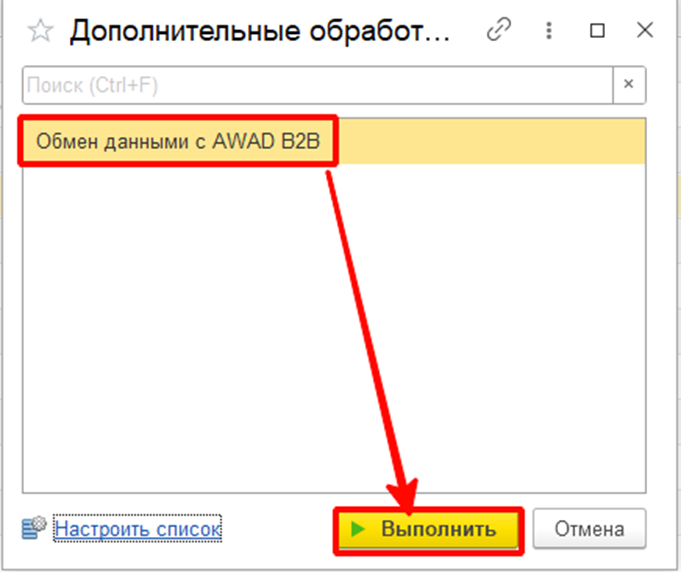The height and width of the screenshot is (572, 681).
Task: Click the list settings gear icon
Action: coord(34,528)
